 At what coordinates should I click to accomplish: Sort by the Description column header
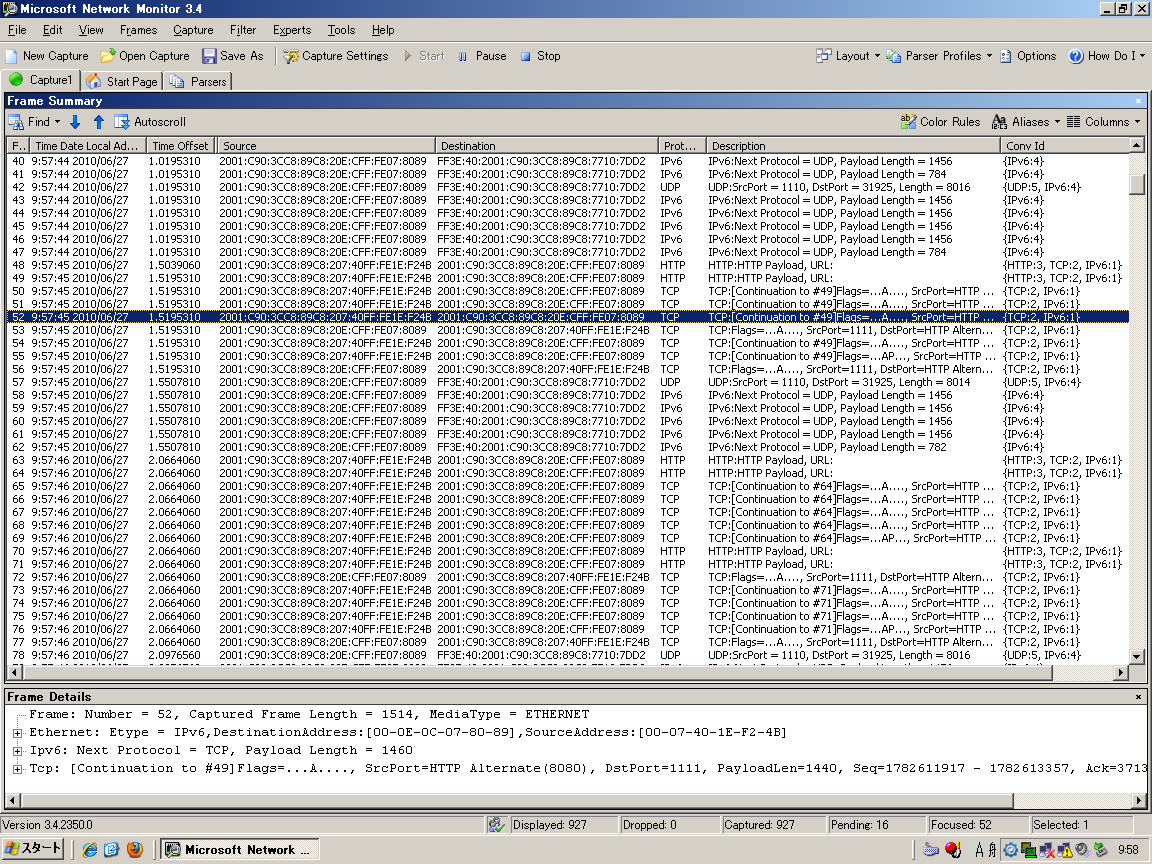(x=853, y=145)
